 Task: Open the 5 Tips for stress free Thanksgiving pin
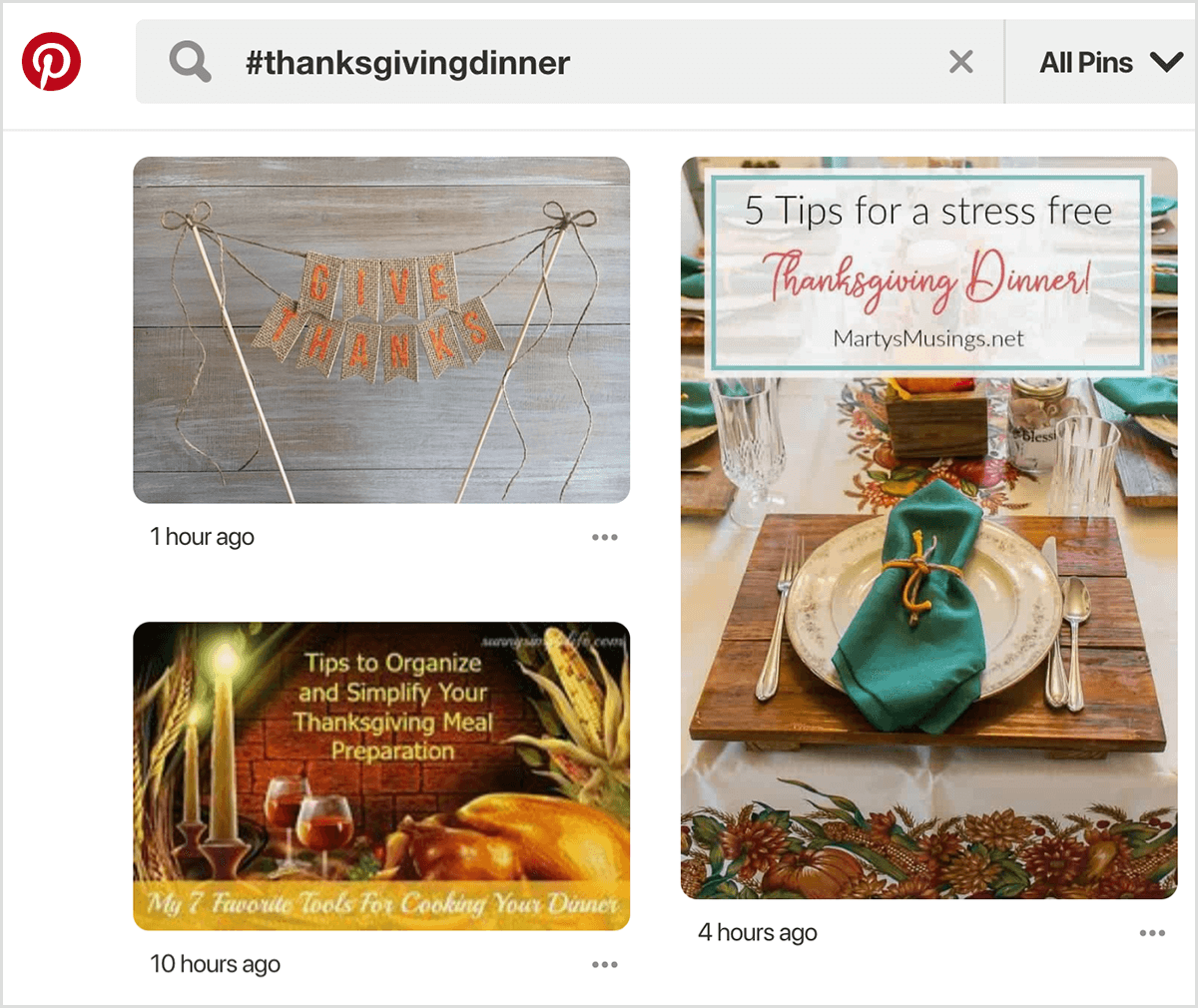tap(928, 524)
